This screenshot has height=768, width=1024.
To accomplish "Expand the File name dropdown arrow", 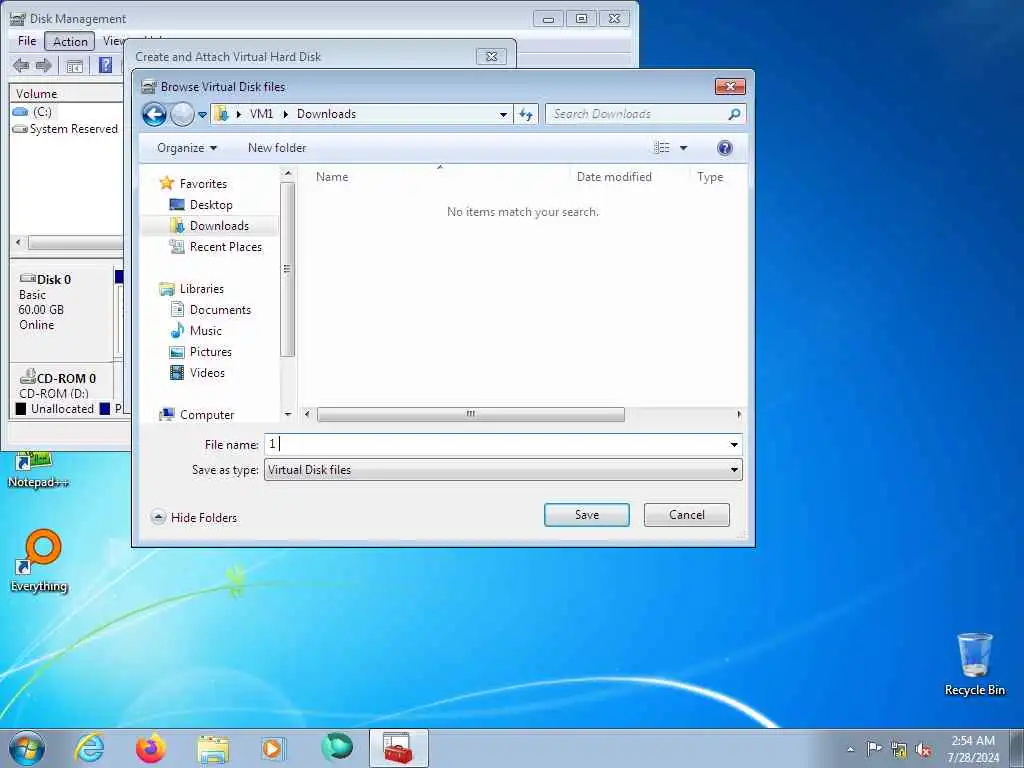I will [x=734, y=445].
